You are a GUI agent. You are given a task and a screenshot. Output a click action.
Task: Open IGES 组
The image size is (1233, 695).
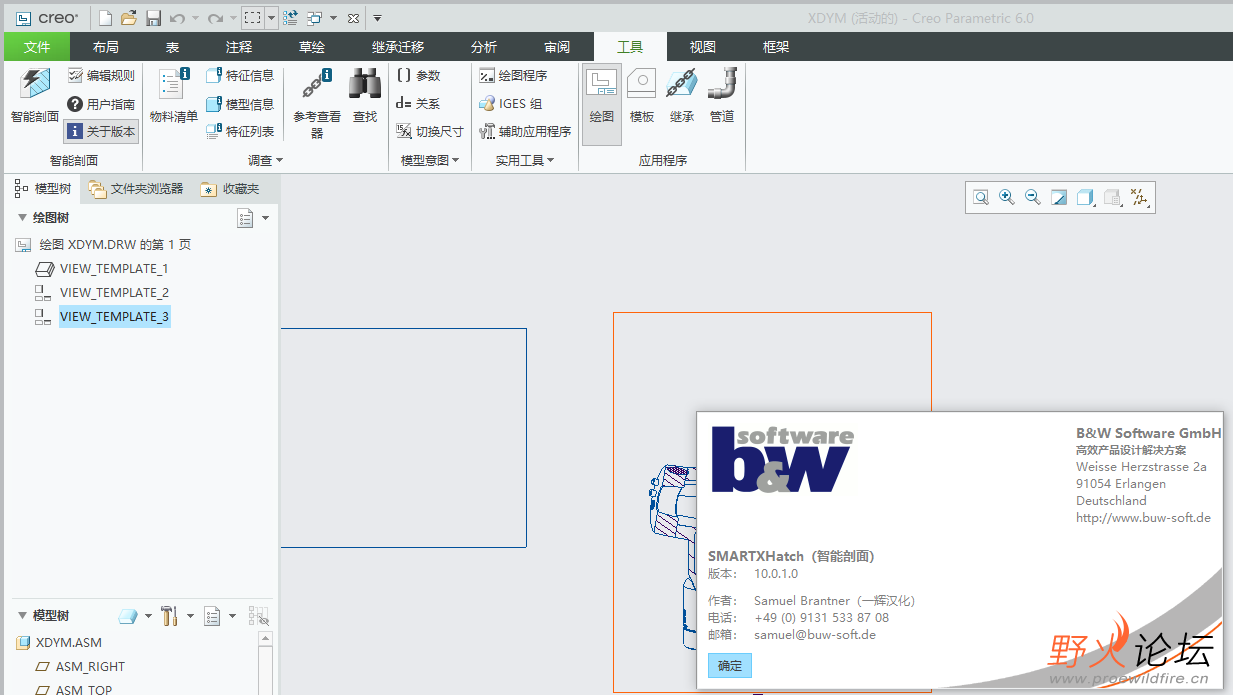(511, 103)
